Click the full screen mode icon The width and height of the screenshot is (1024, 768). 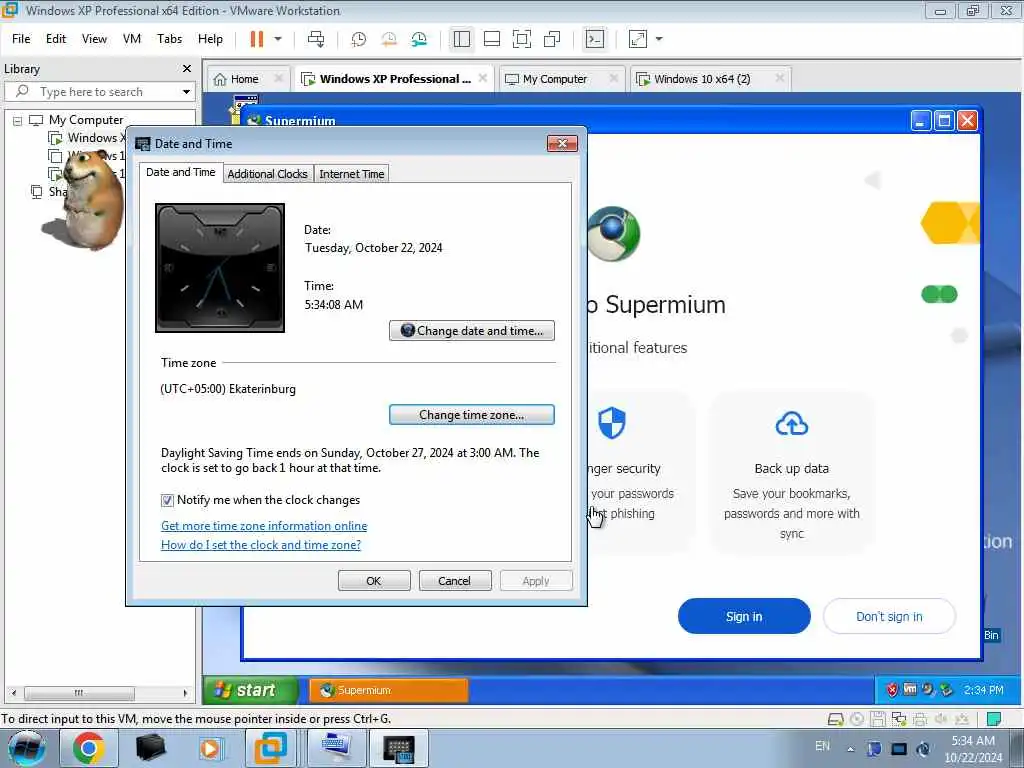coord(522,39)
